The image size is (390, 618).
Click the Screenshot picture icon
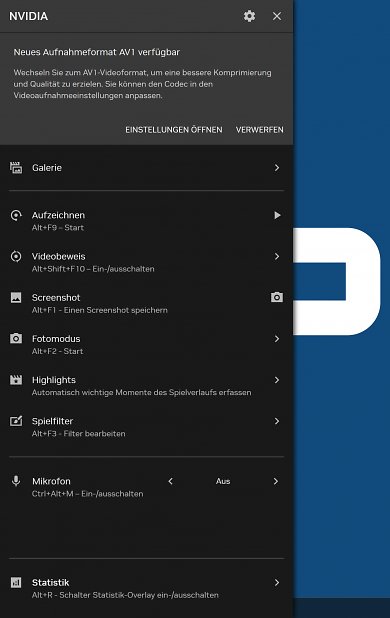(x=16, y=298)
